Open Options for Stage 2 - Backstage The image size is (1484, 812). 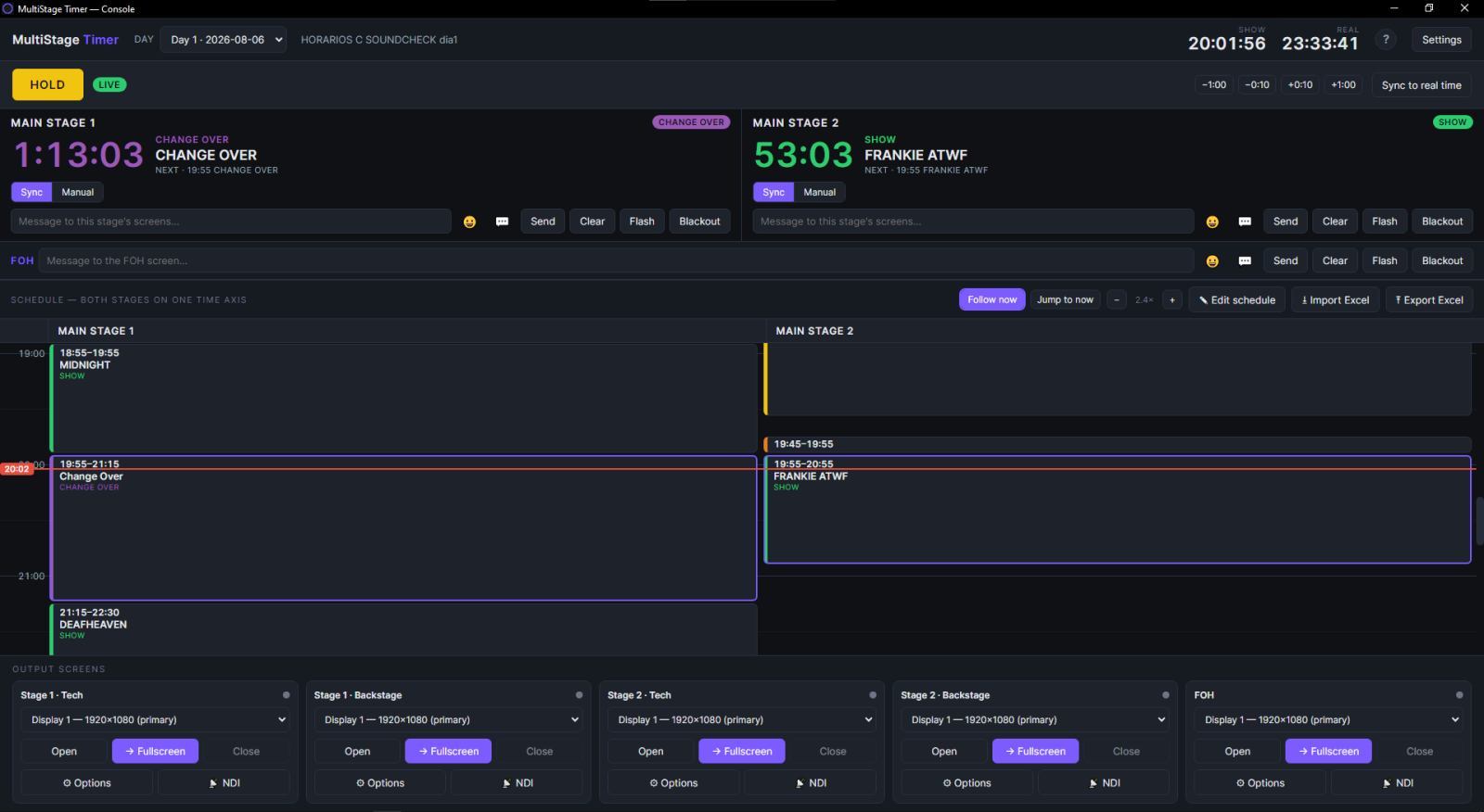point(966,783)
